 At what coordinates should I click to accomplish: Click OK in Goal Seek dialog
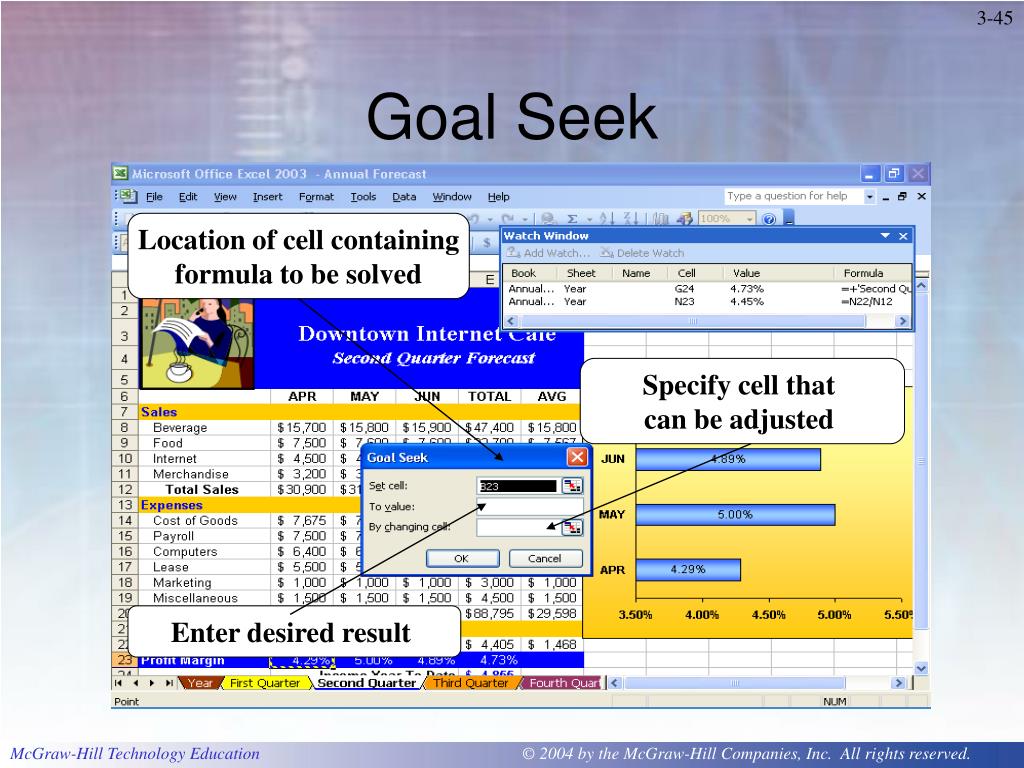[462, 558]
